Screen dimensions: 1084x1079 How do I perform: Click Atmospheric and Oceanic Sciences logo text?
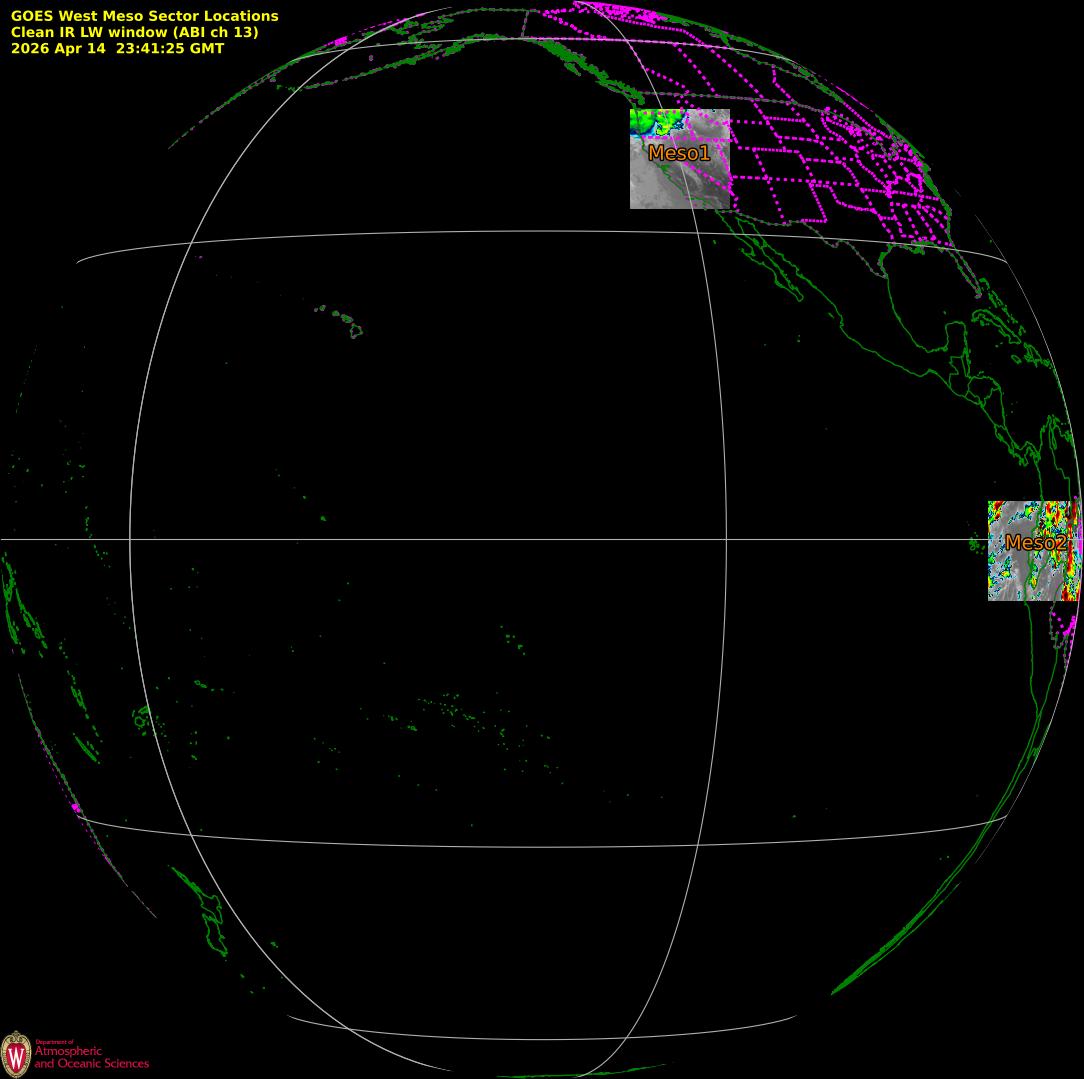[x=91, y=1055]
